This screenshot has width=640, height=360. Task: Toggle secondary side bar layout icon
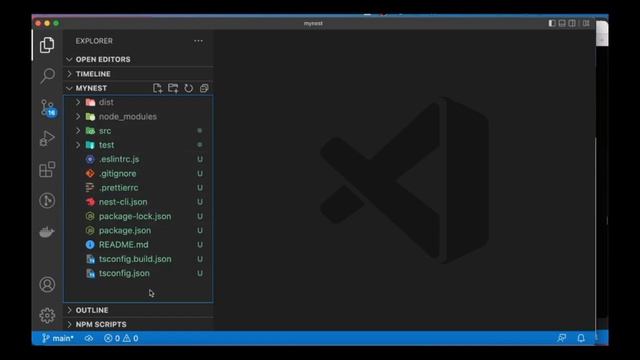(x=572, y=23)
